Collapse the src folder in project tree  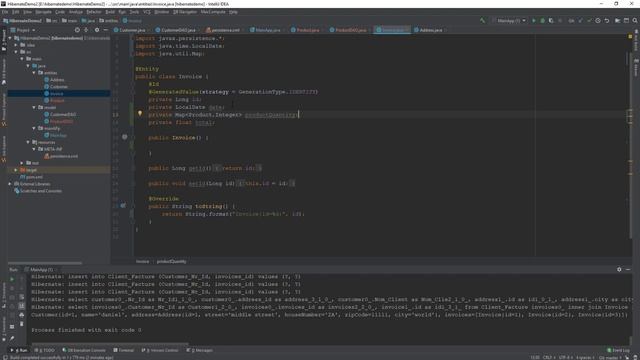coord(16,52)
